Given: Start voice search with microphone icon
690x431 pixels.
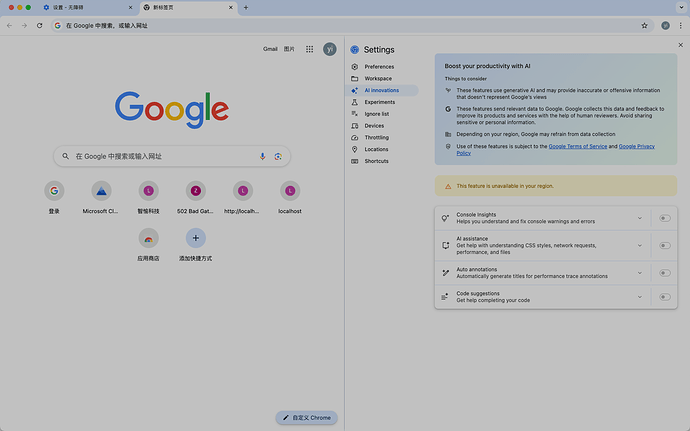Looking at the screenshot, I should click(x=262, y=156).
